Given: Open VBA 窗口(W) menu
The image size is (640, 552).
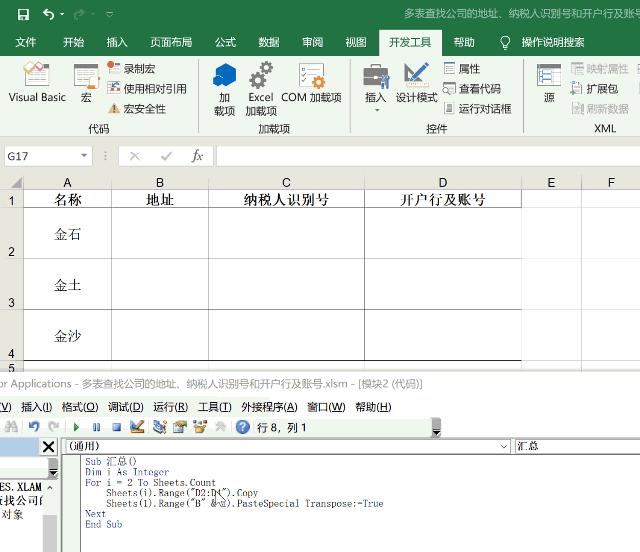Looking at the screenshot, I should pos(326,407).
